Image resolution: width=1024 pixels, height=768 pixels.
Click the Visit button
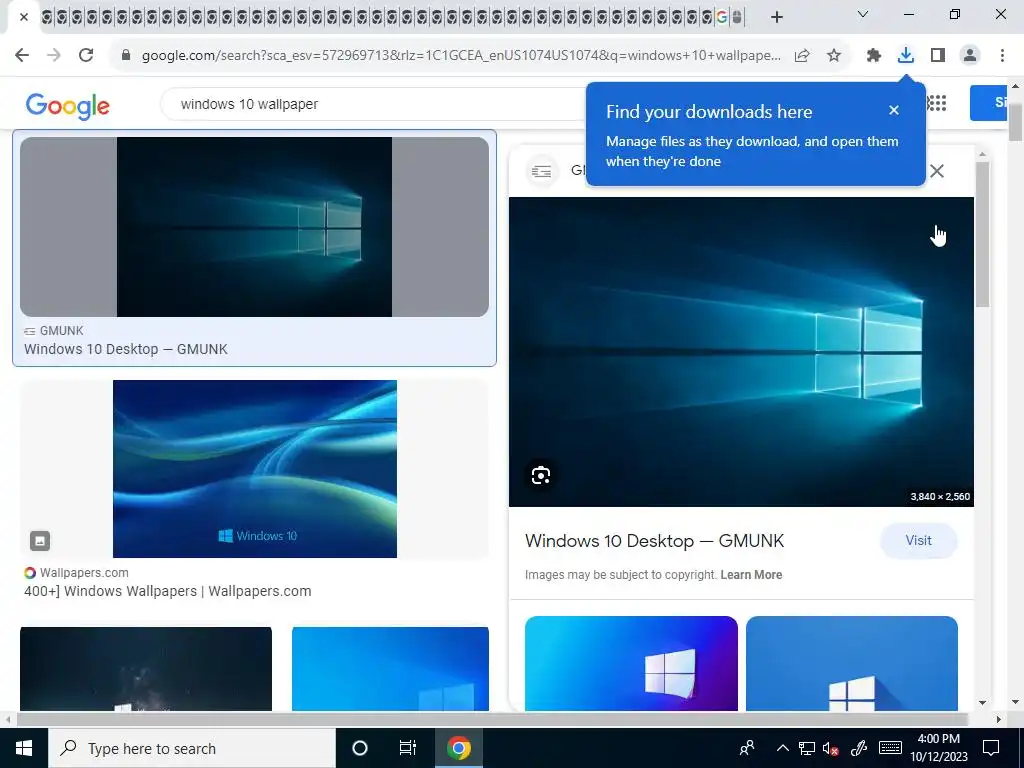coord(918,541)
